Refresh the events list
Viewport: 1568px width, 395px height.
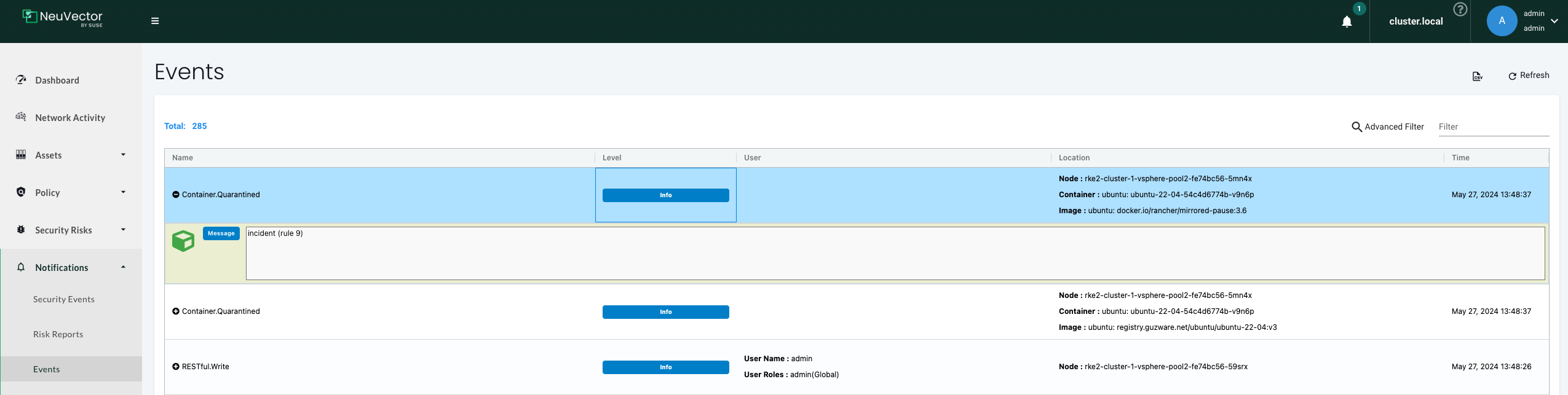click(1529, 76)
